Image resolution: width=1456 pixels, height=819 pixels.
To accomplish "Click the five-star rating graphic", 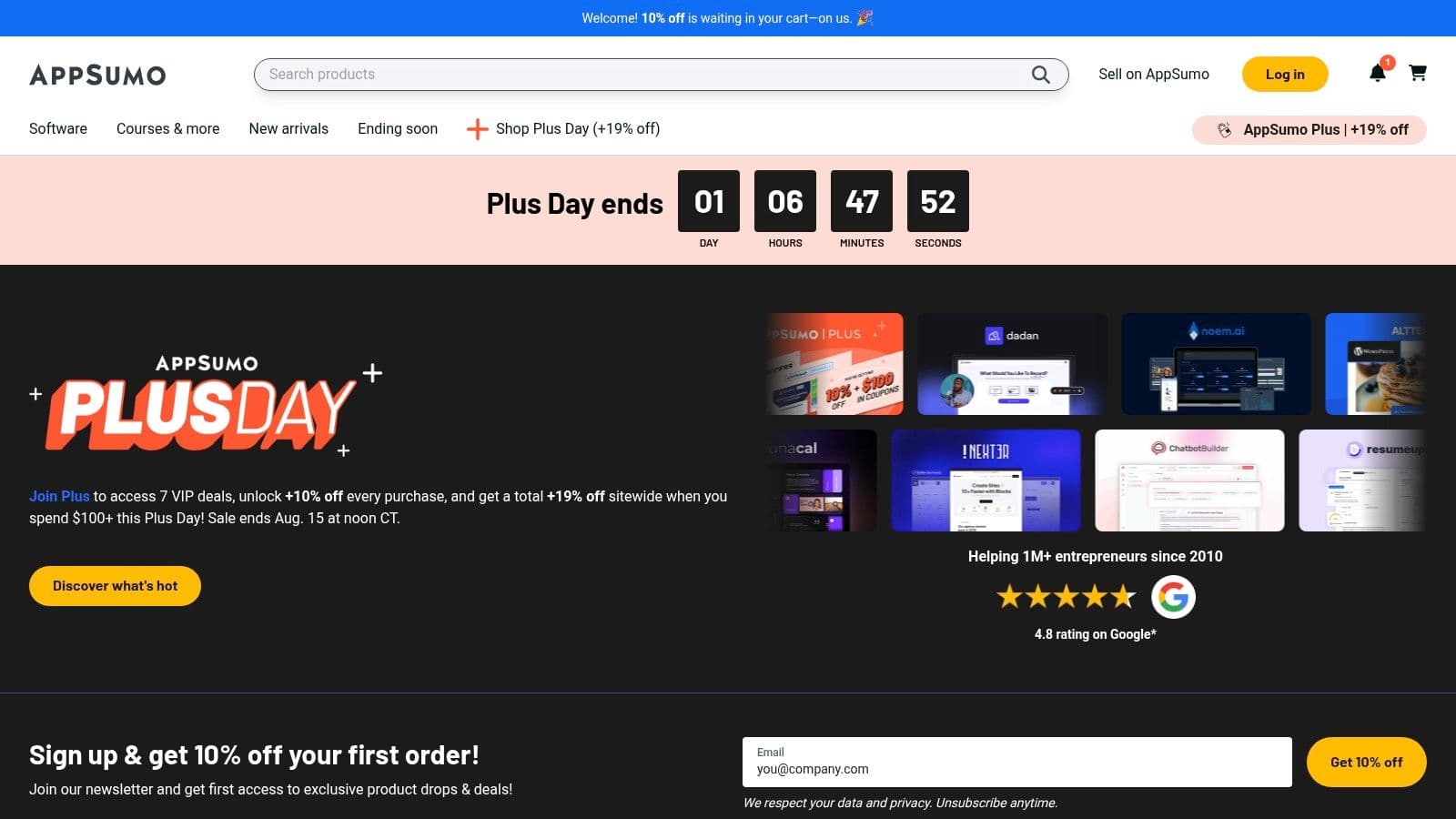I will (x=1067, y=597).
